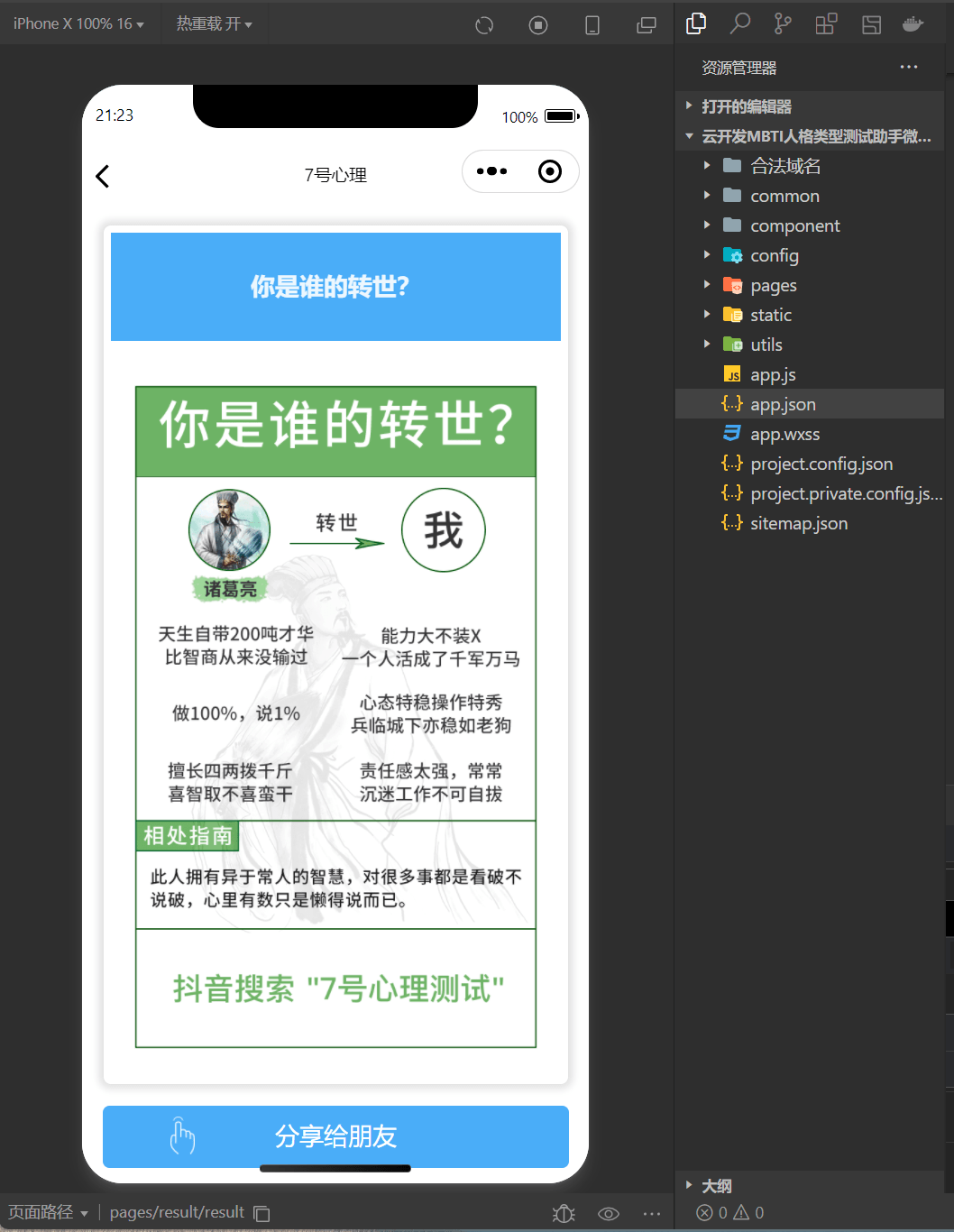Expand the config folder

[x=810, y=255]
